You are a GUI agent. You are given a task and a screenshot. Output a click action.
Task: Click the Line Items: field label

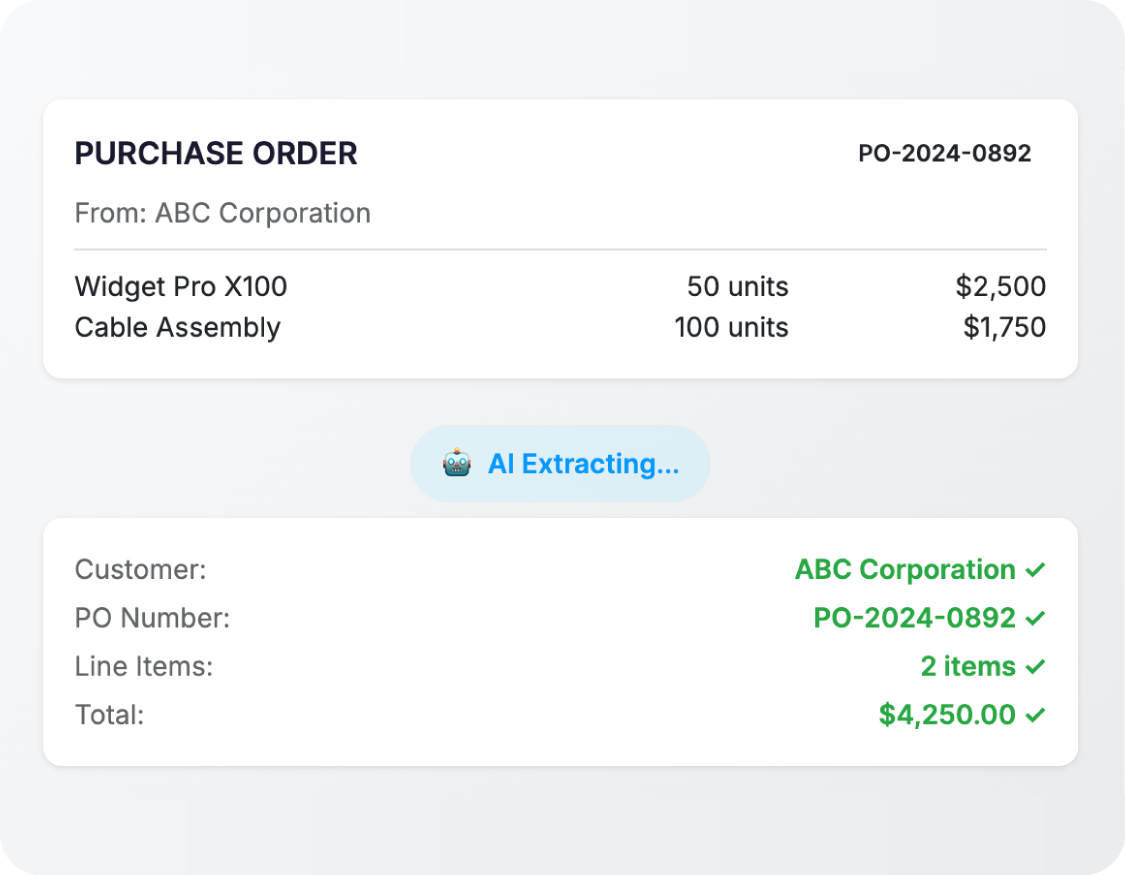click(x=144, y=666)
